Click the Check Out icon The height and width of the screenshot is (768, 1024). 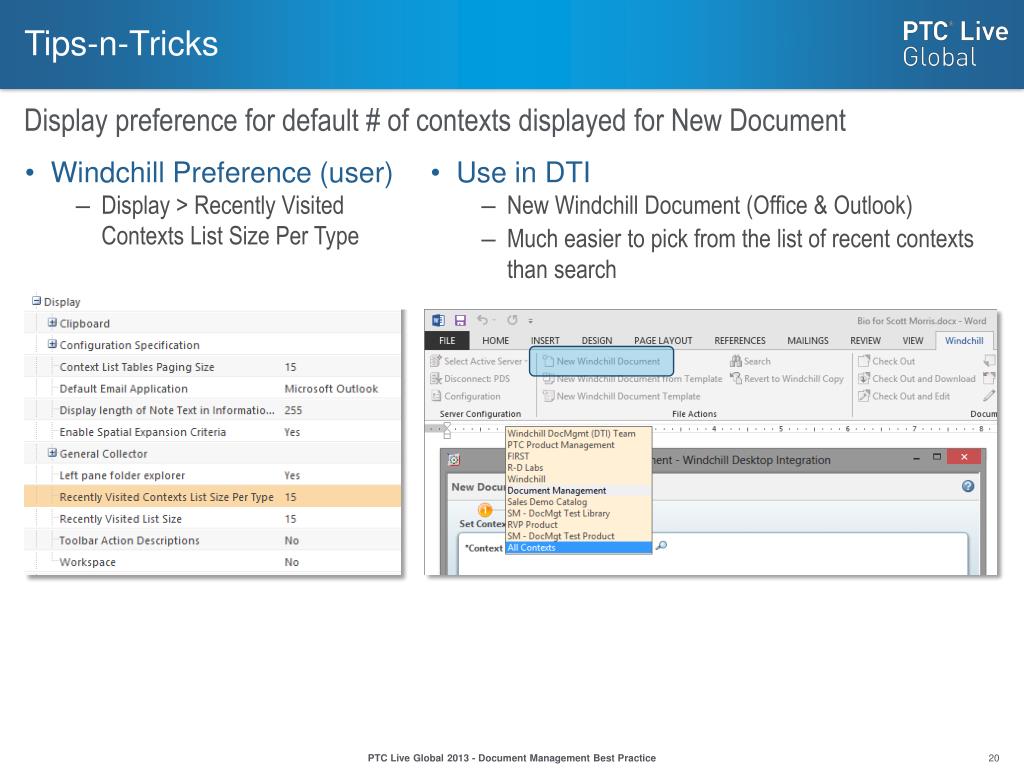[864, 361]
